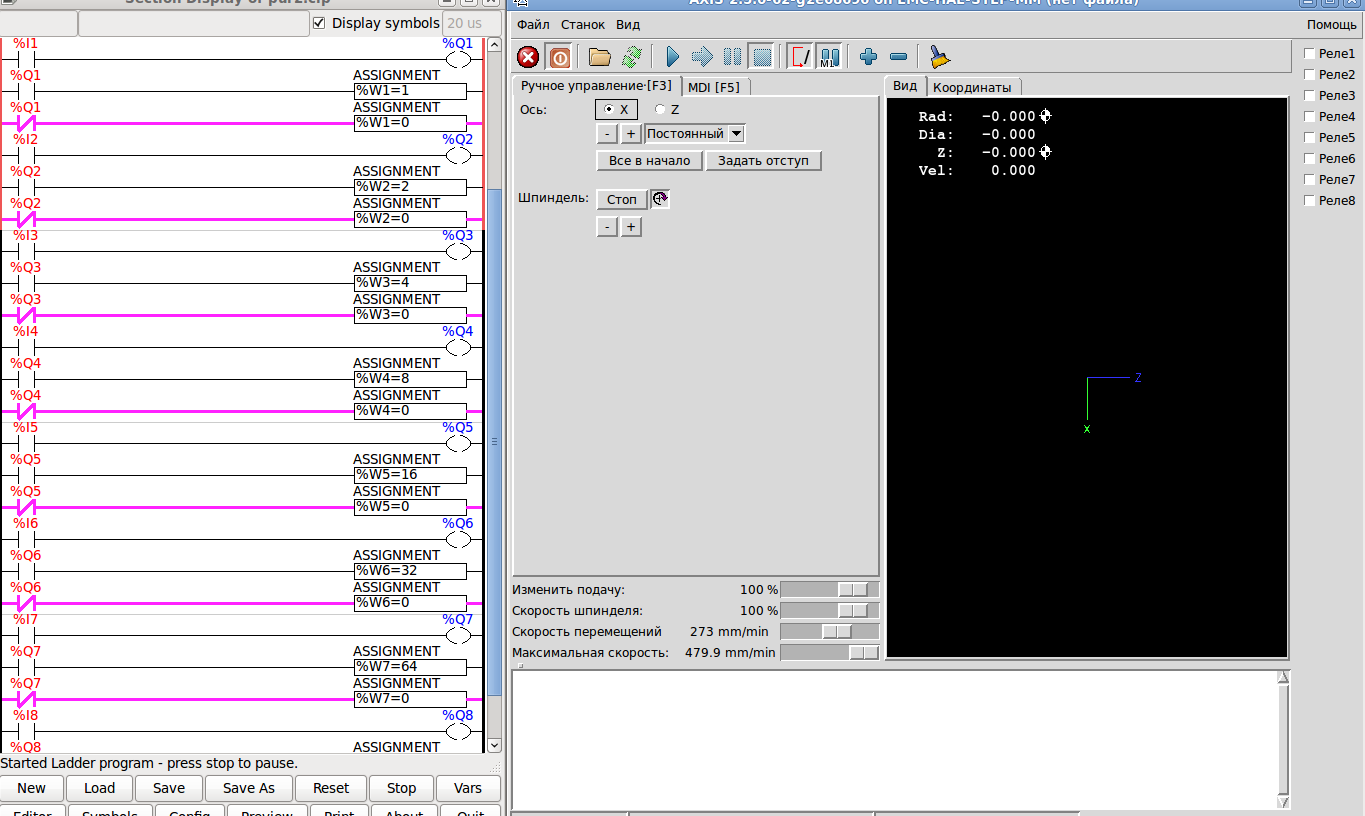Run the program with the play icon
This screenshot has height=816, width=1365.
pos(673,57)
